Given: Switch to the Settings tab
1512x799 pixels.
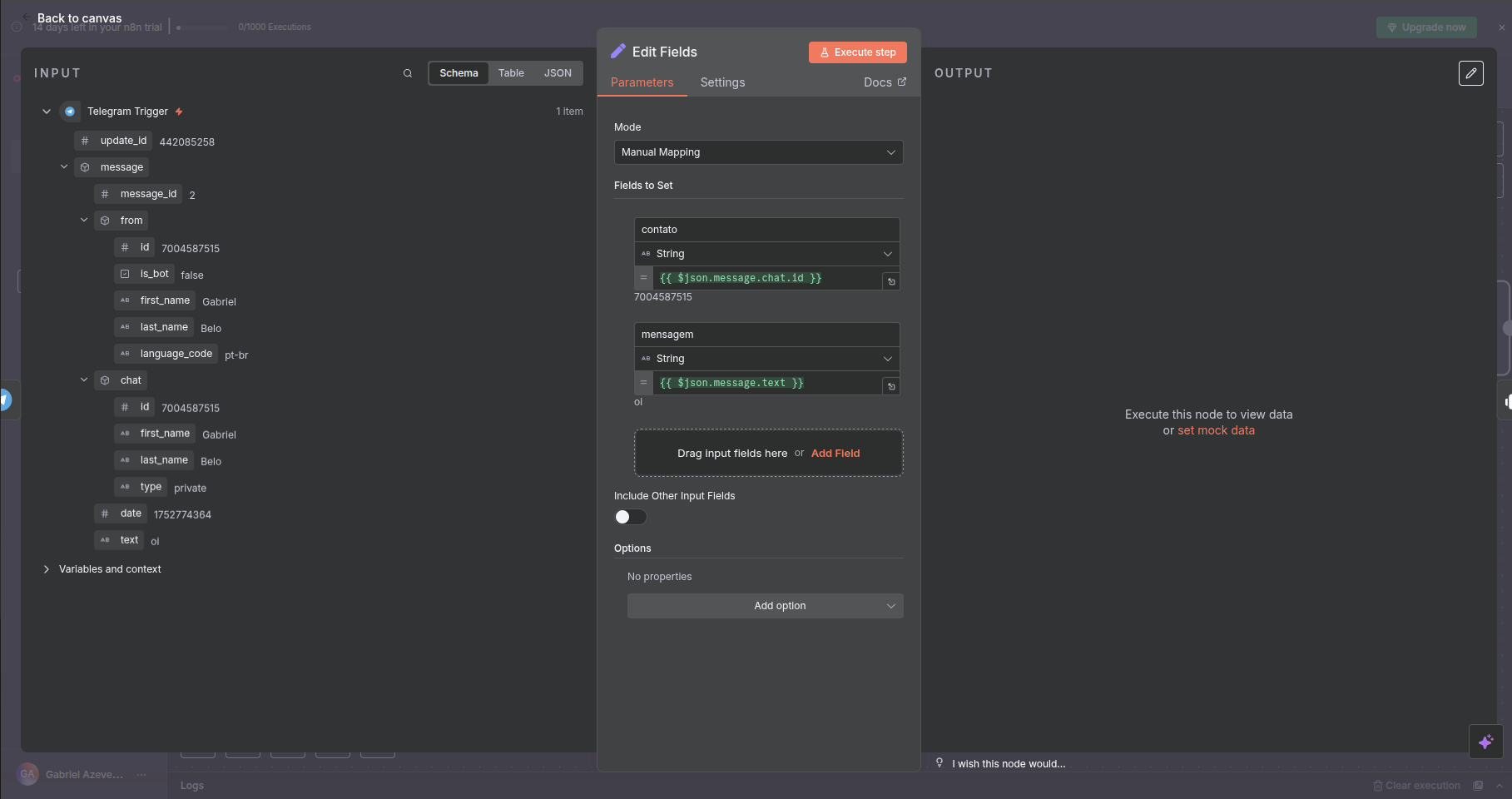Looking at the screenshot, I should click(x=722, y=82).
